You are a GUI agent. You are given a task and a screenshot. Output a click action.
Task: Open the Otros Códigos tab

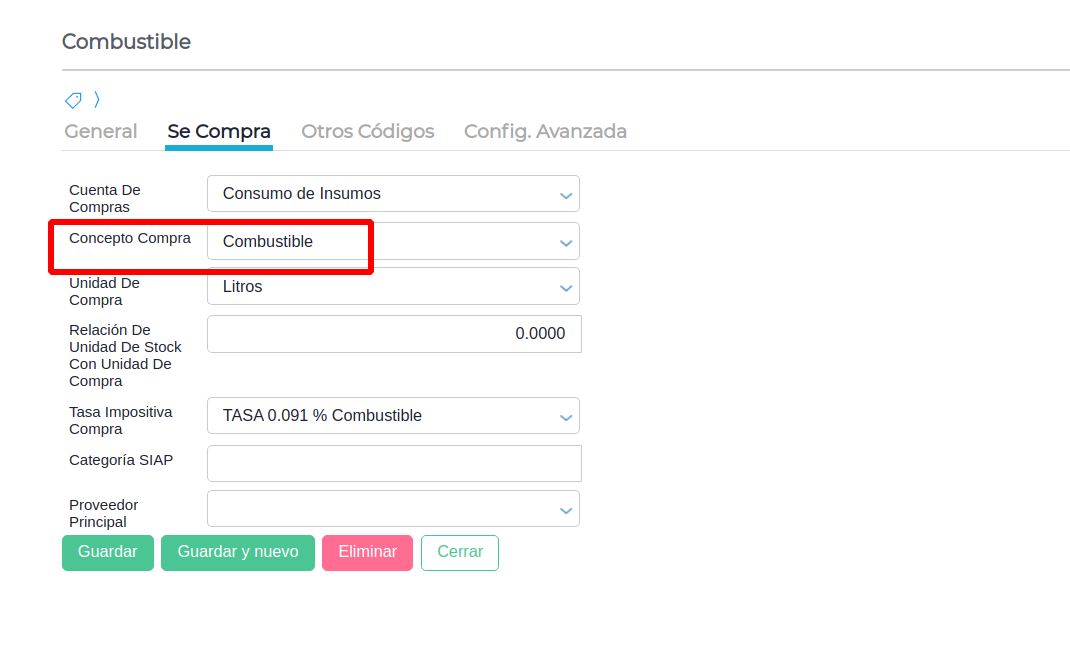368,131
